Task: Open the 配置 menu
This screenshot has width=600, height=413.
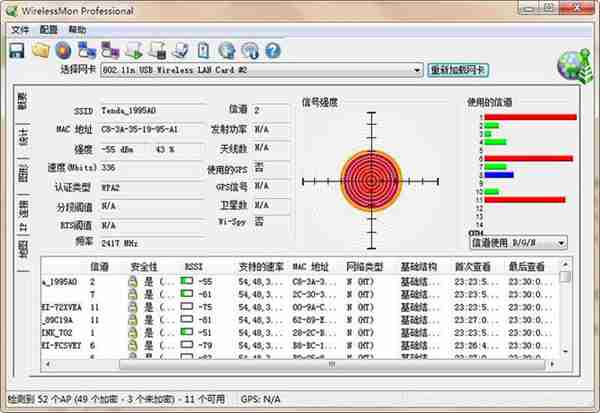Action: click(x=49, y=29)
